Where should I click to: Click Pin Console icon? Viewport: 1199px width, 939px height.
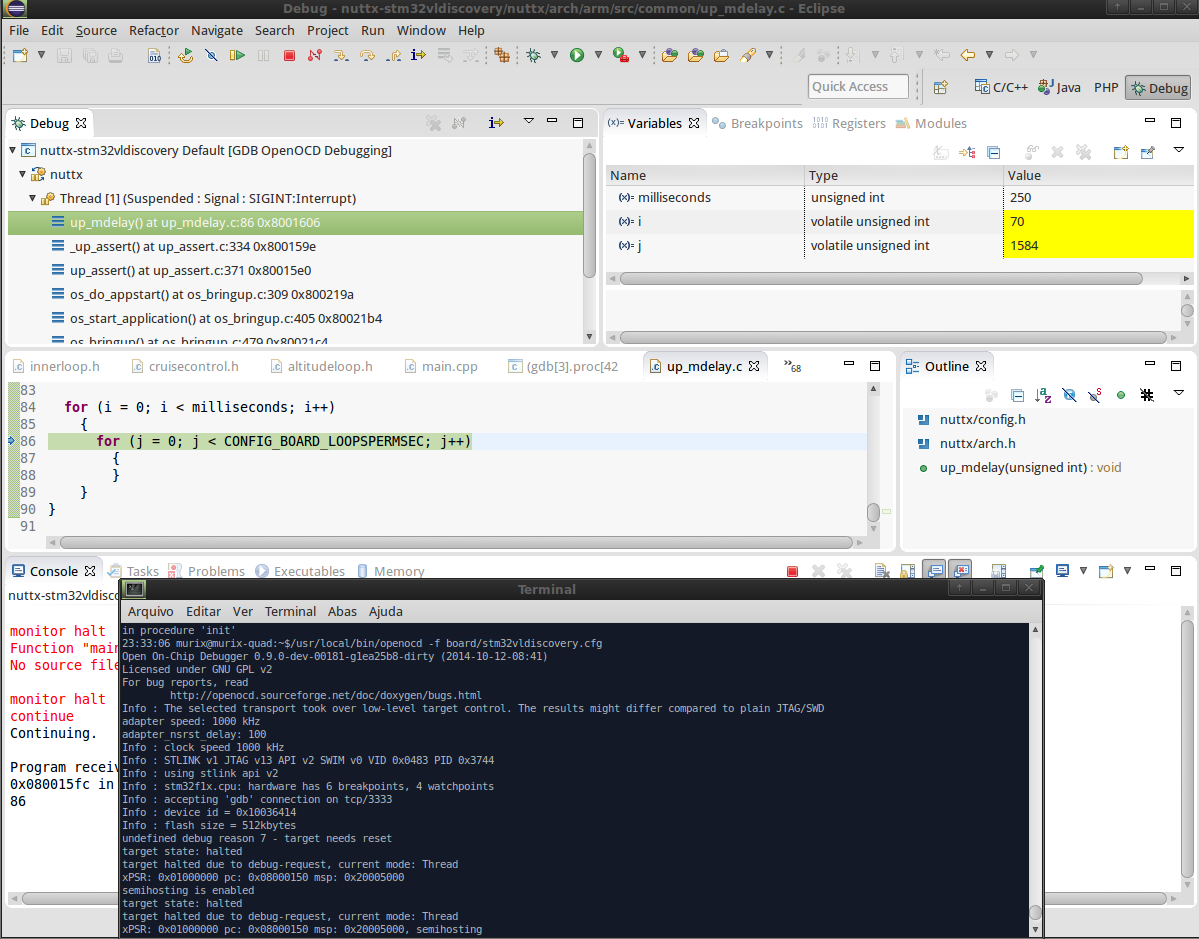[x=1036, y=570]
